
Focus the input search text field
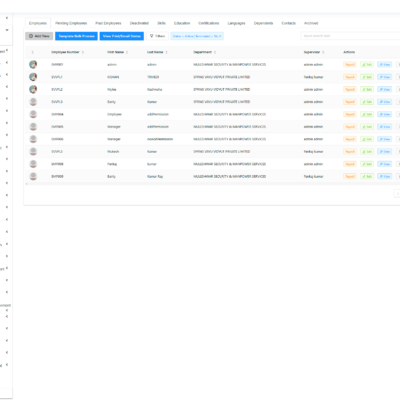[350, 36]
